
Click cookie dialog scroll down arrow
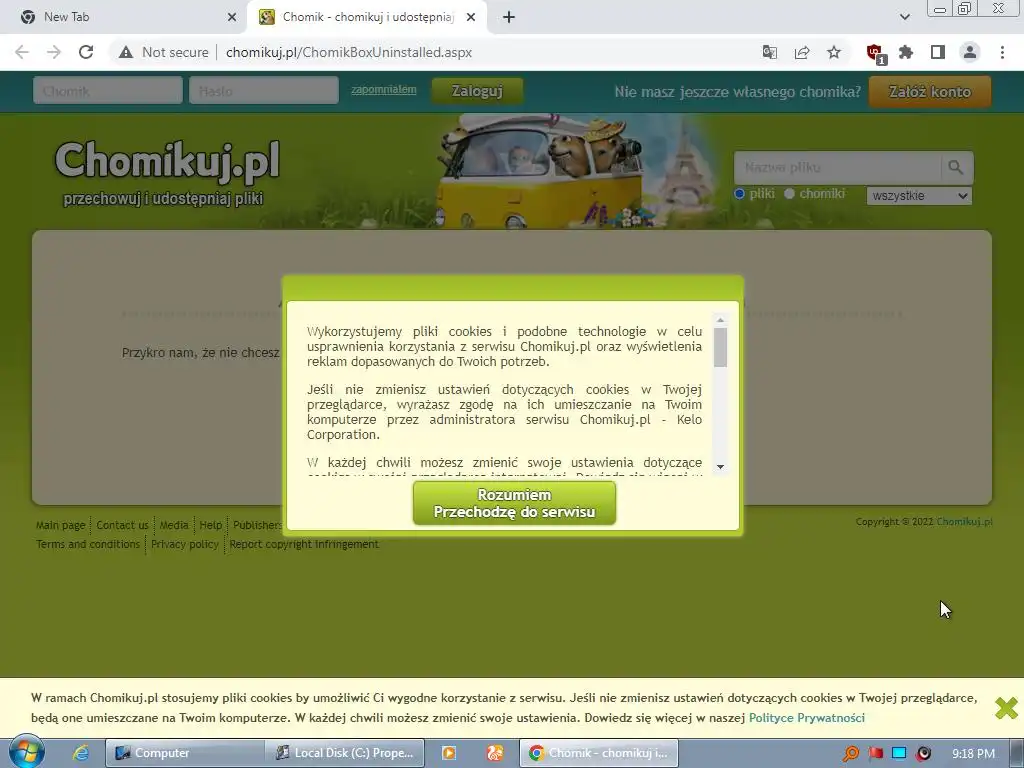pos(720,466)
